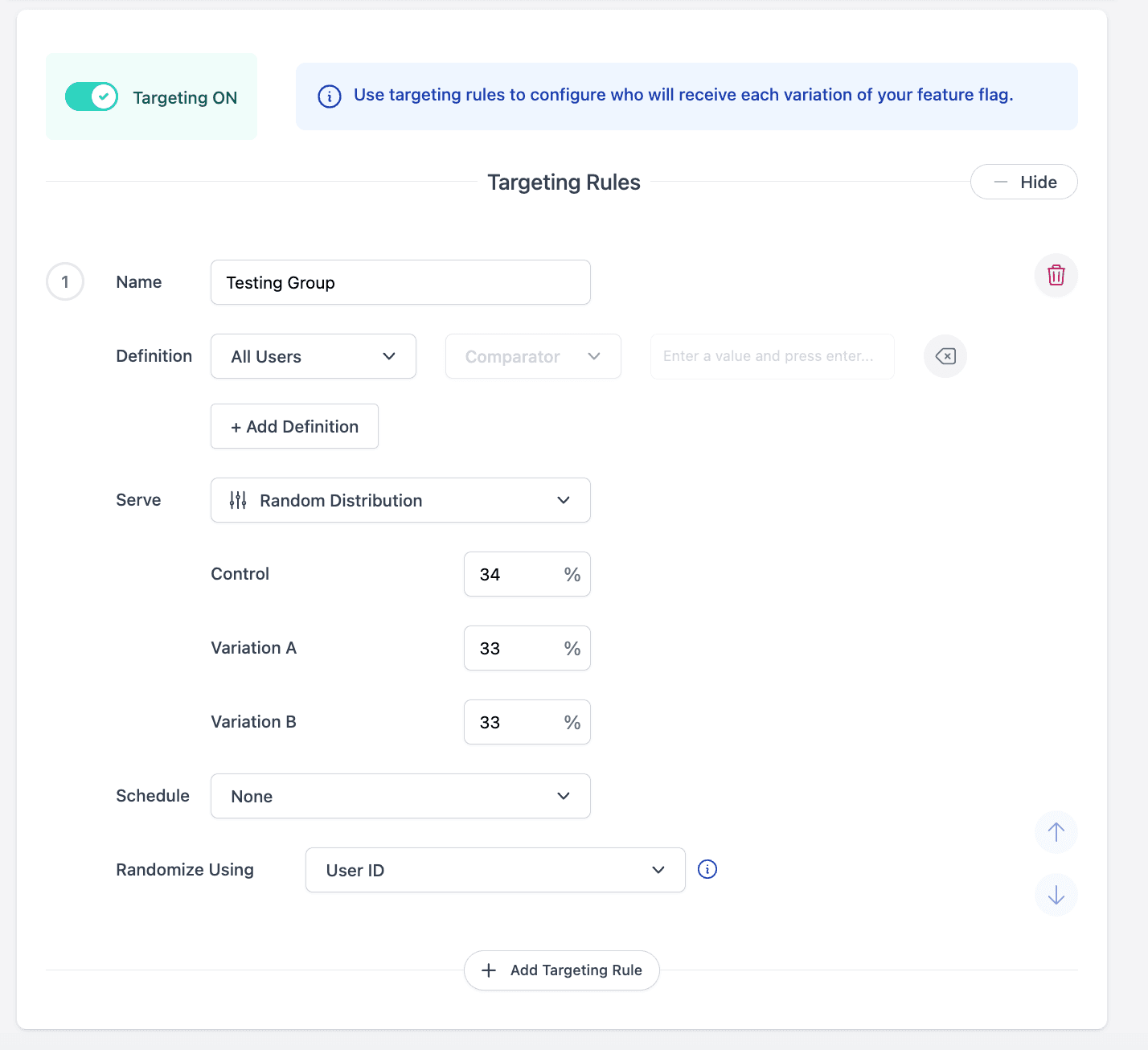Click the 'Definition' label text
This screenshot has height=1050, width=1148.
[x=154, y=356]
